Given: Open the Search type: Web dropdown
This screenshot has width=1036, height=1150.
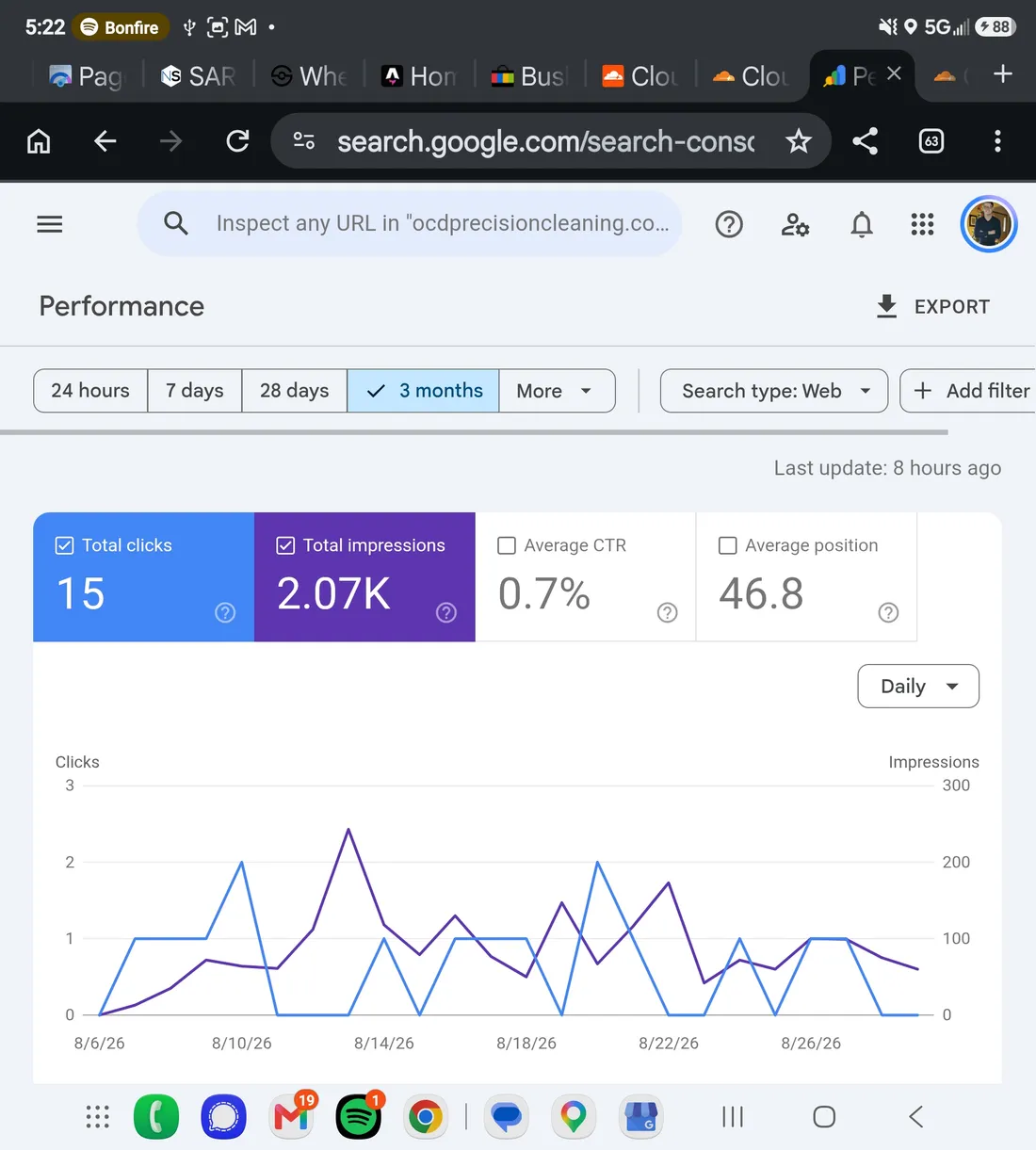Looking at the screenshot, I should [774, 391].
